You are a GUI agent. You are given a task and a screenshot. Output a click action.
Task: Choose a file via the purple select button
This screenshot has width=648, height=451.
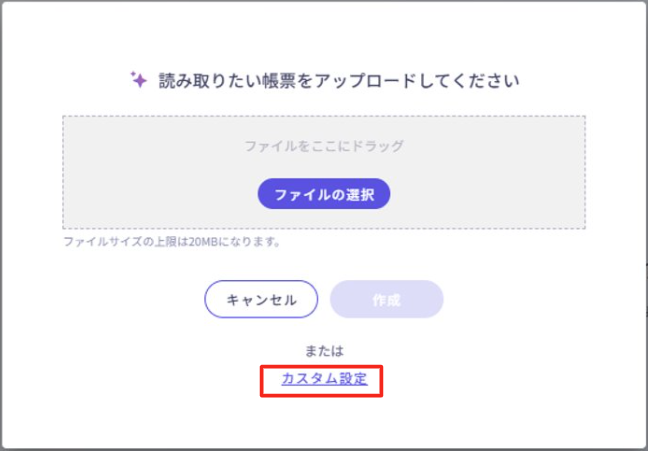[x=324, y=194]
